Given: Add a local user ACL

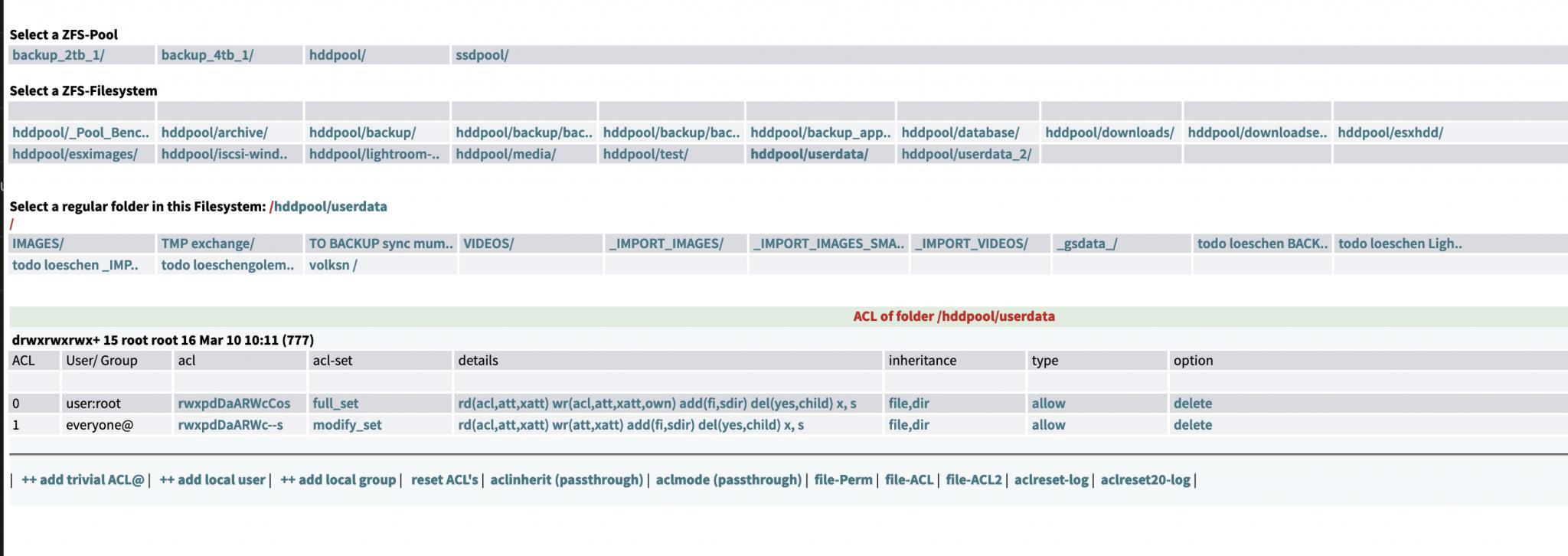Looking at the screenshot, I should point(212,480).
